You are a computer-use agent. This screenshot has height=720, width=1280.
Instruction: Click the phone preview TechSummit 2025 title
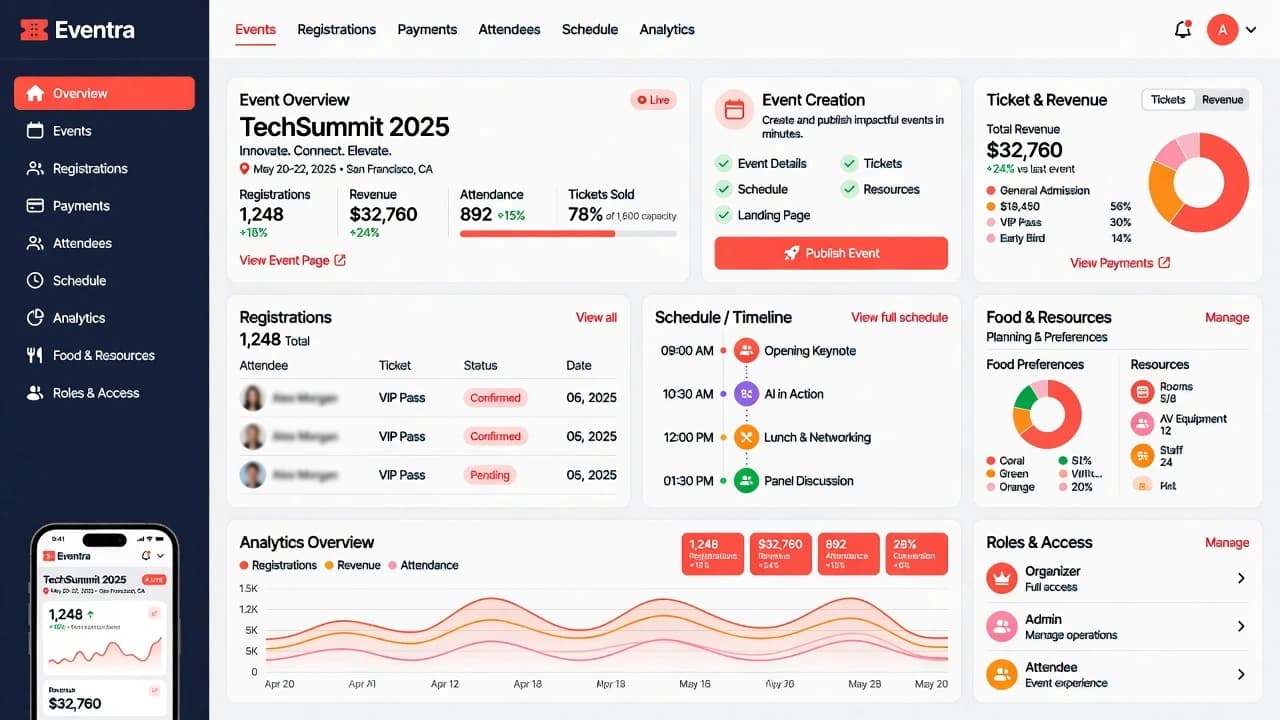click(x=85, y=579)
